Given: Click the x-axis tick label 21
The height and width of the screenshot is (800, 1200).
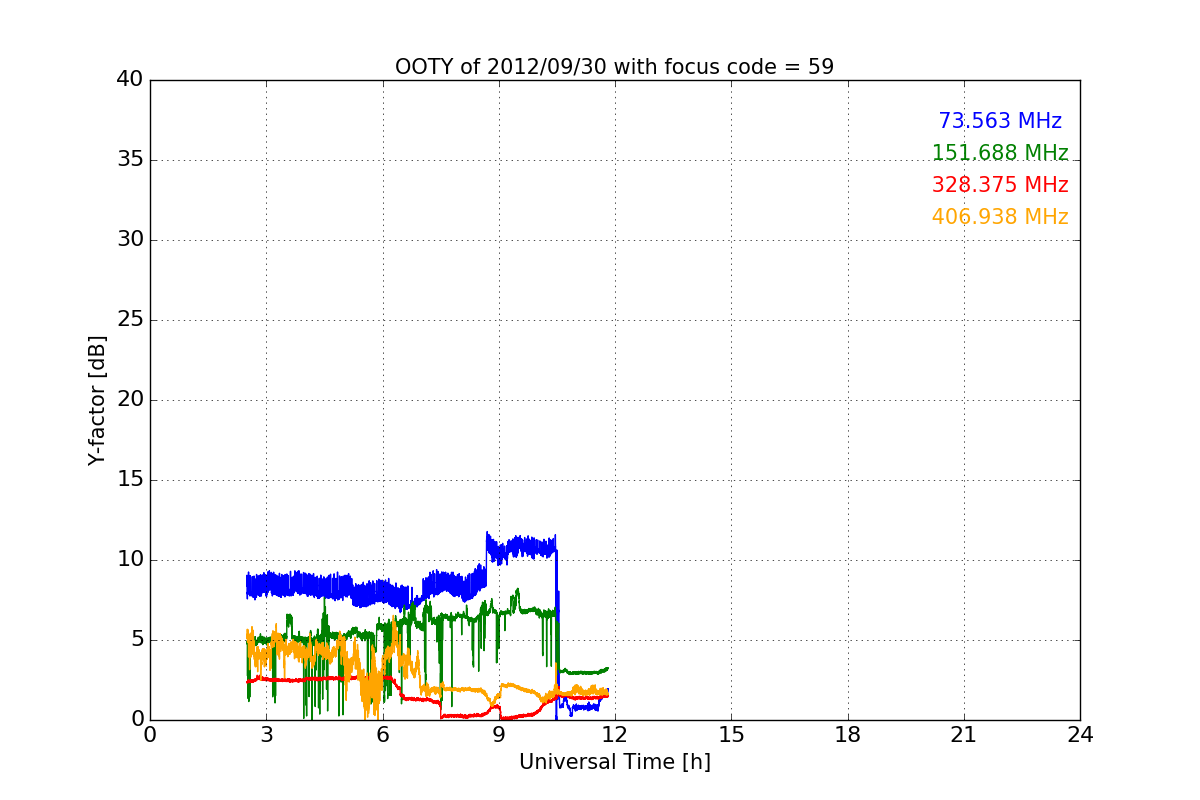Looking at the screenshot, I should [964, 735].
